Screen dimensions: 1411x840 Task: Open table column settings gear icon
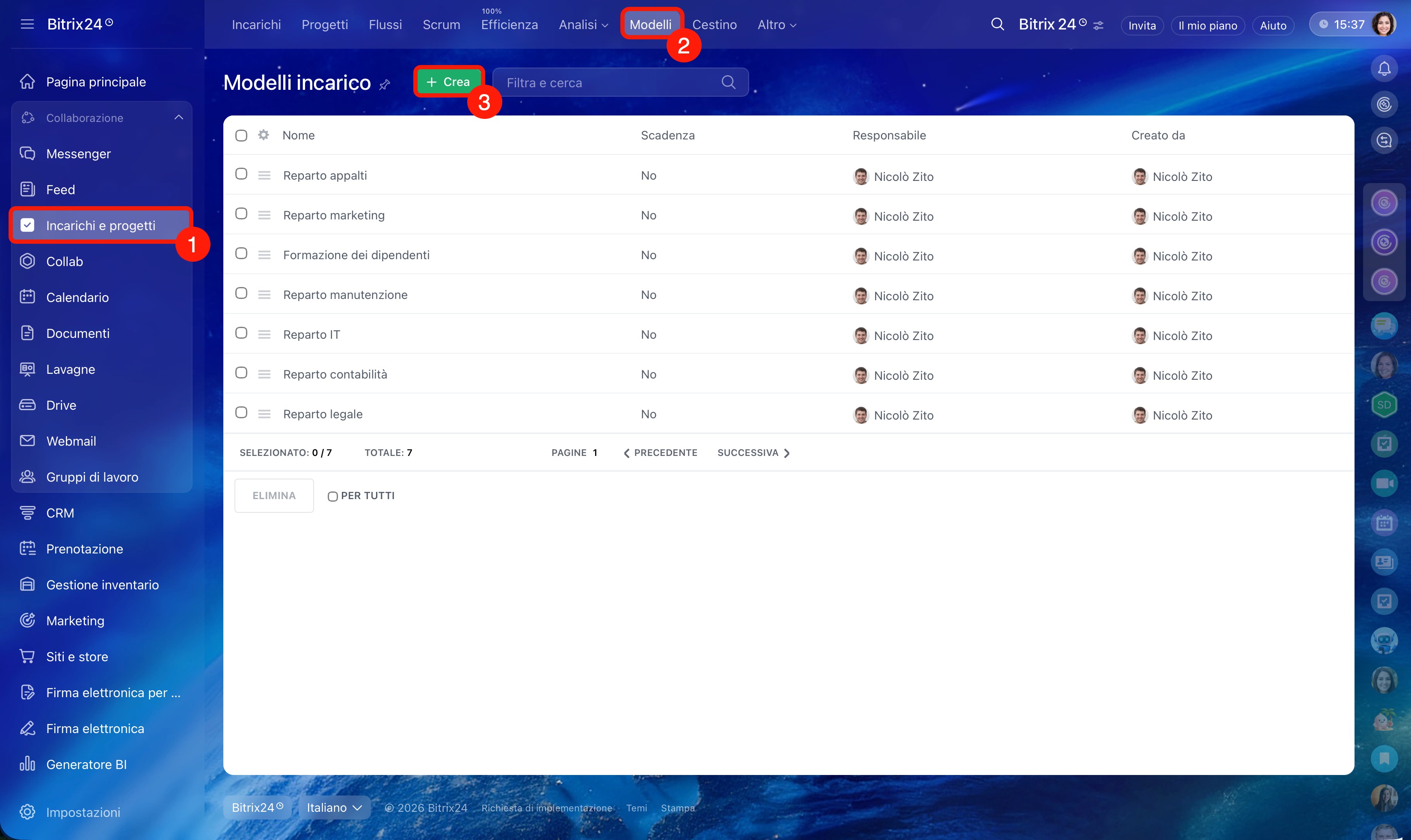[x=263, y=135]
